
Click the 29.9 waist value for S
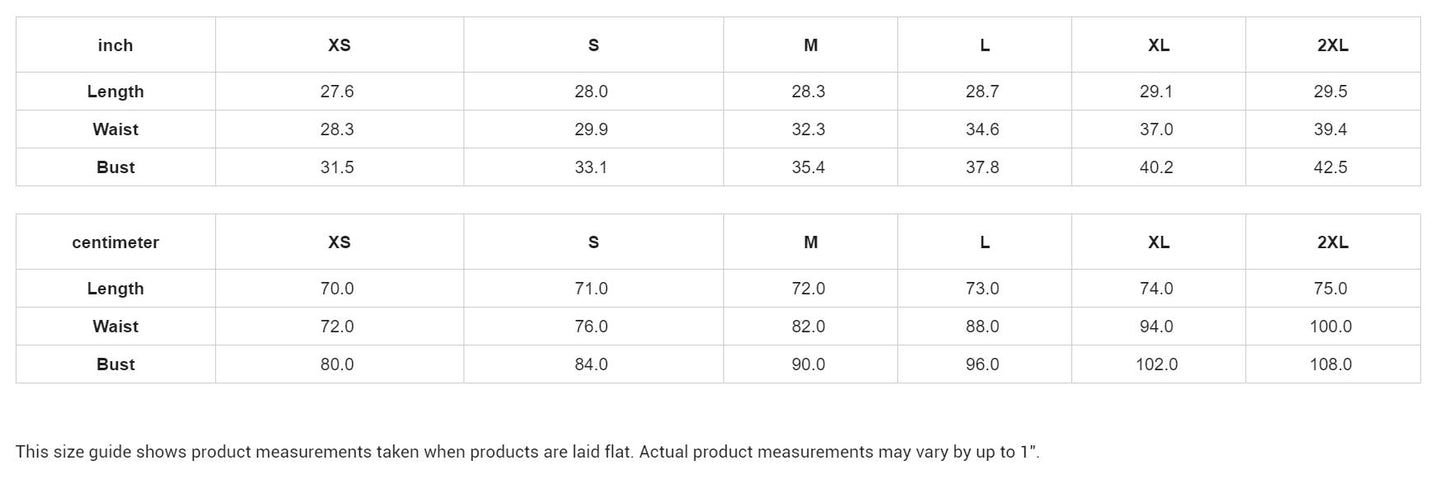[x=591, y=129]
